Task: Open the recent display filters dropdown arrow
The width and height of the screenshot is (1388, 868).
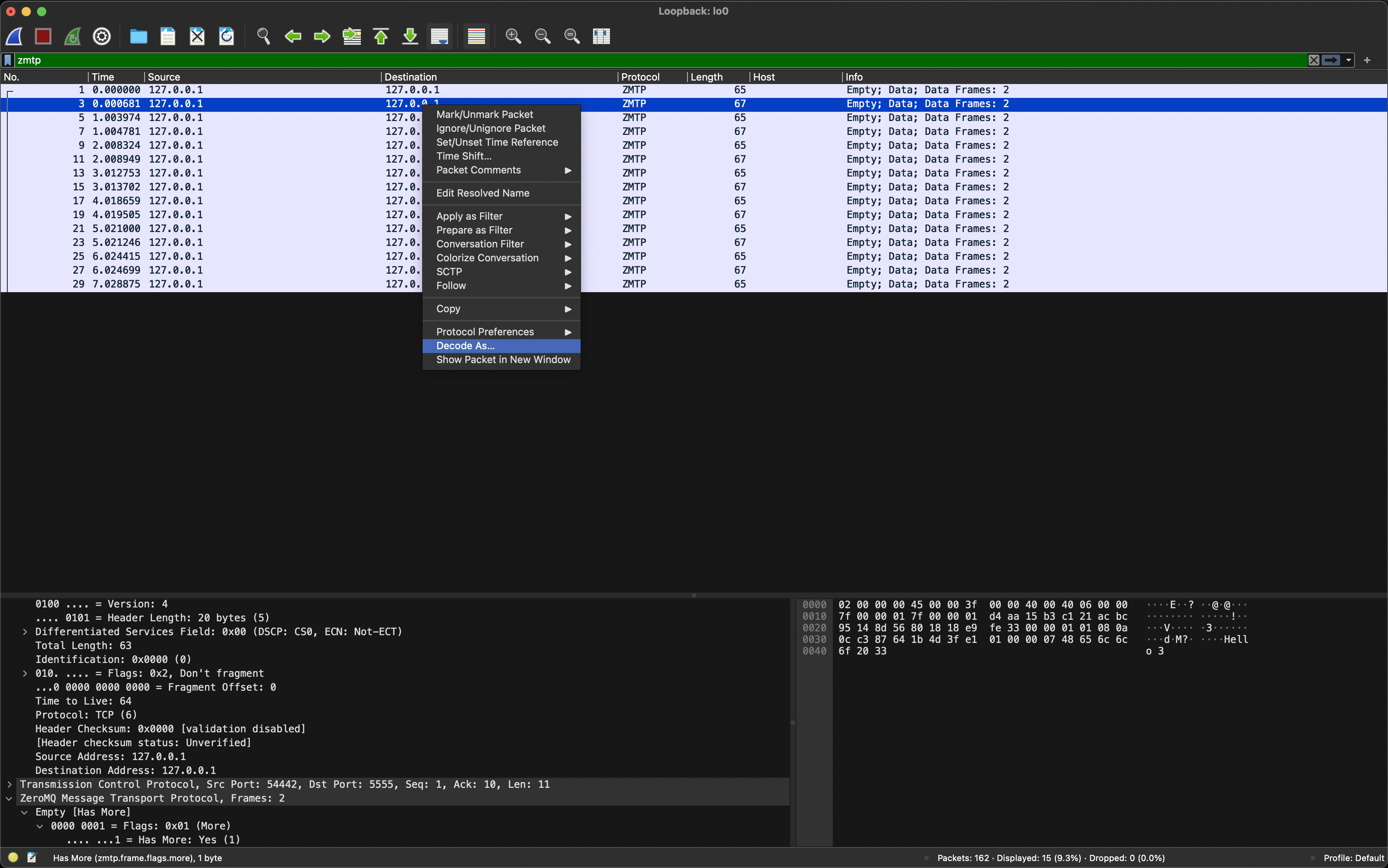Action: [1348, 60]
